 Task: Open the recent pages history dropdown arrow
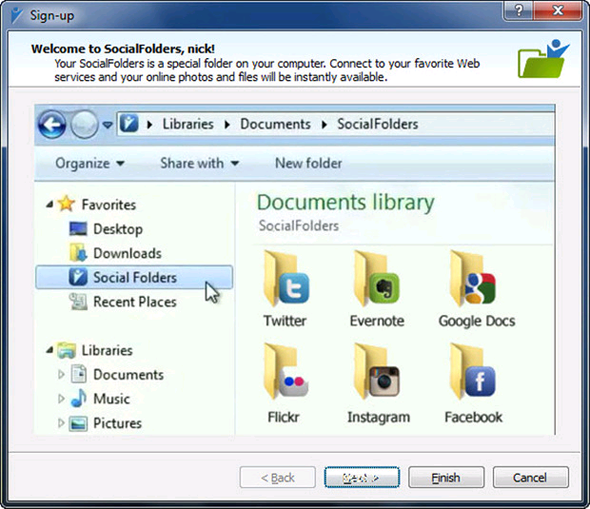(x=107, y=125)
